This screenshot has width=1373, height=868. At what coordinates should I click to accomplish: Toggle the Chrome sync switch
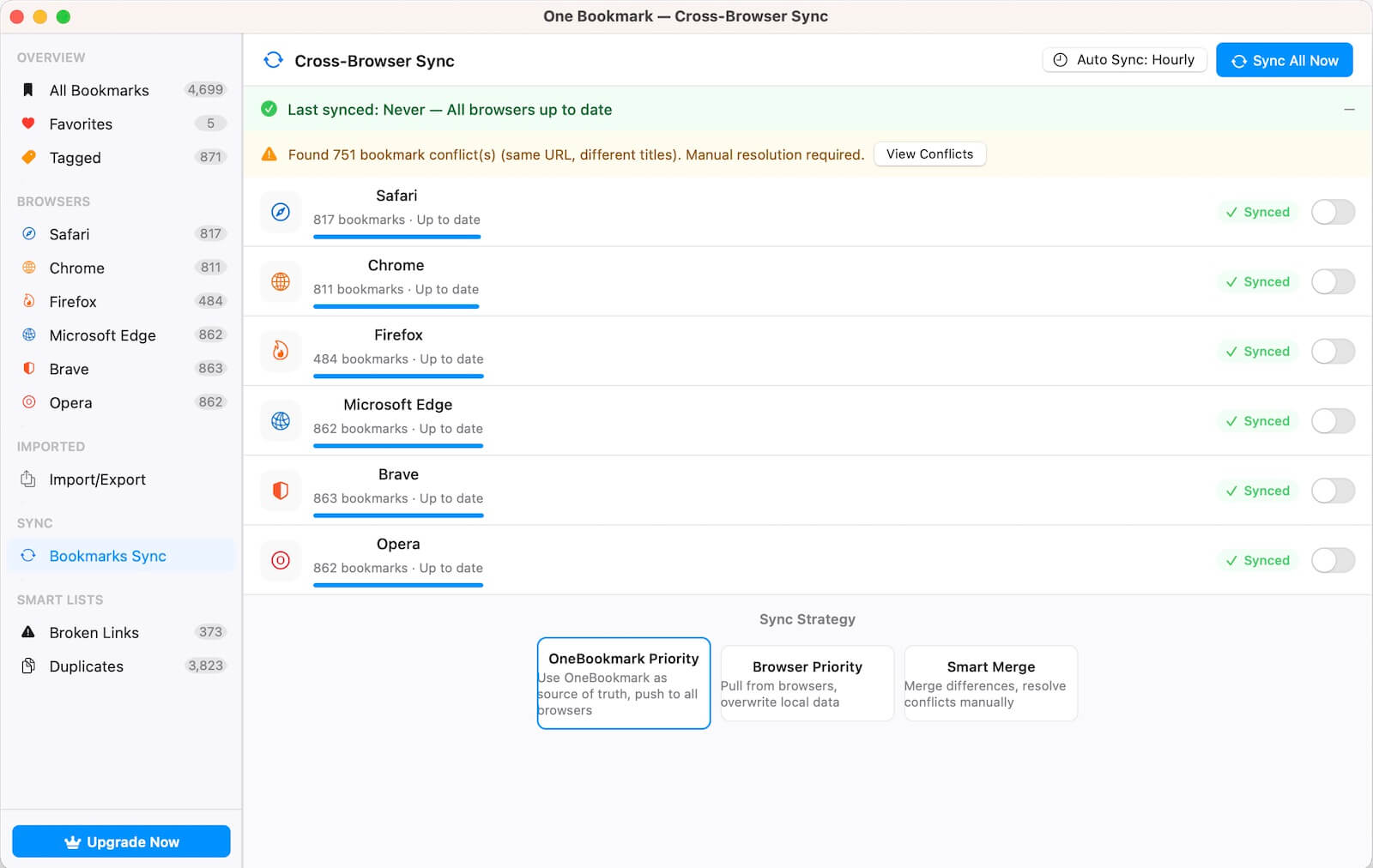point(1333,281)
